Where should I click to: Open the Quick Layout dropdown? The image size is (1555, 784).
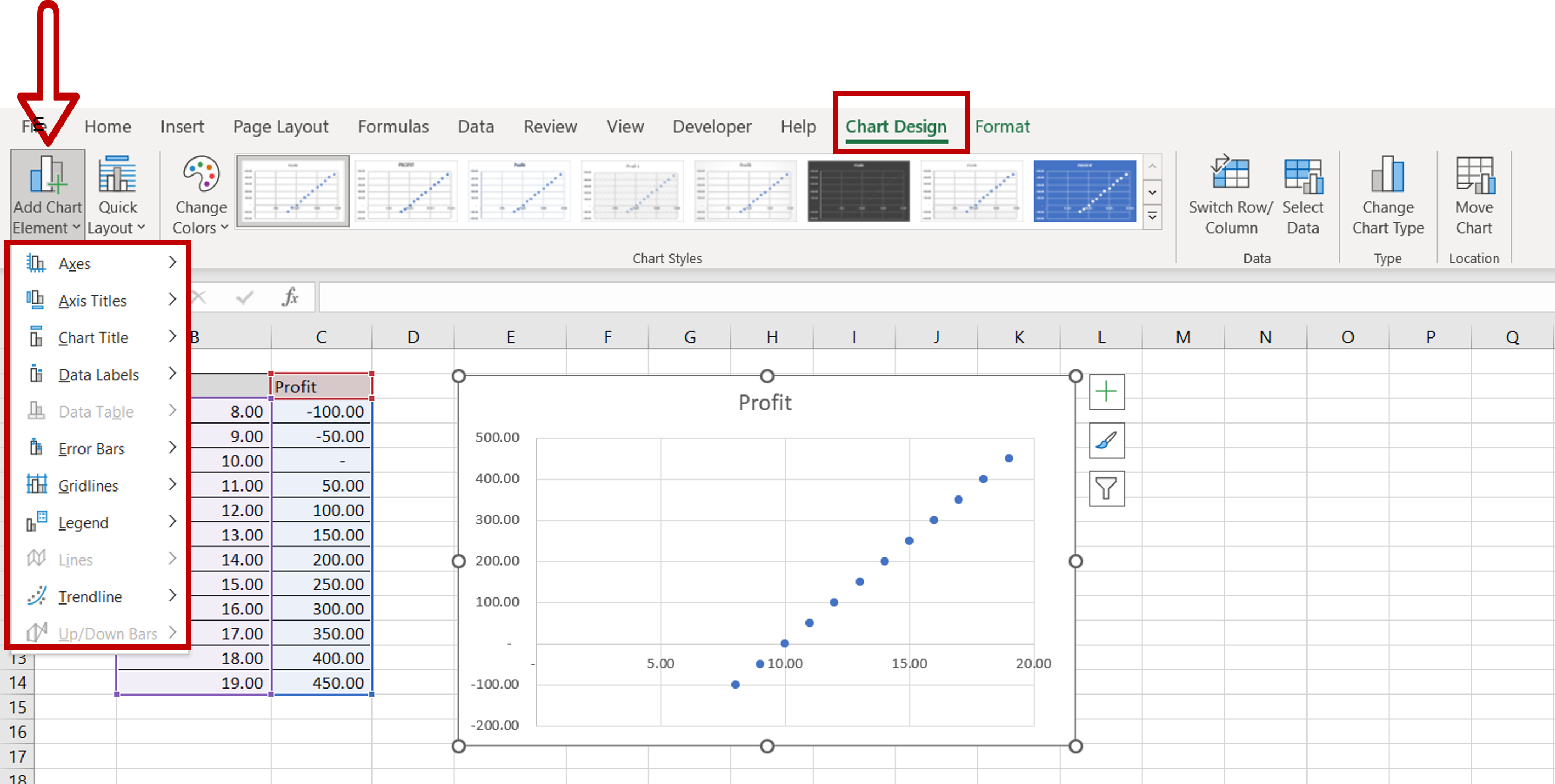[x=117, y=194]
